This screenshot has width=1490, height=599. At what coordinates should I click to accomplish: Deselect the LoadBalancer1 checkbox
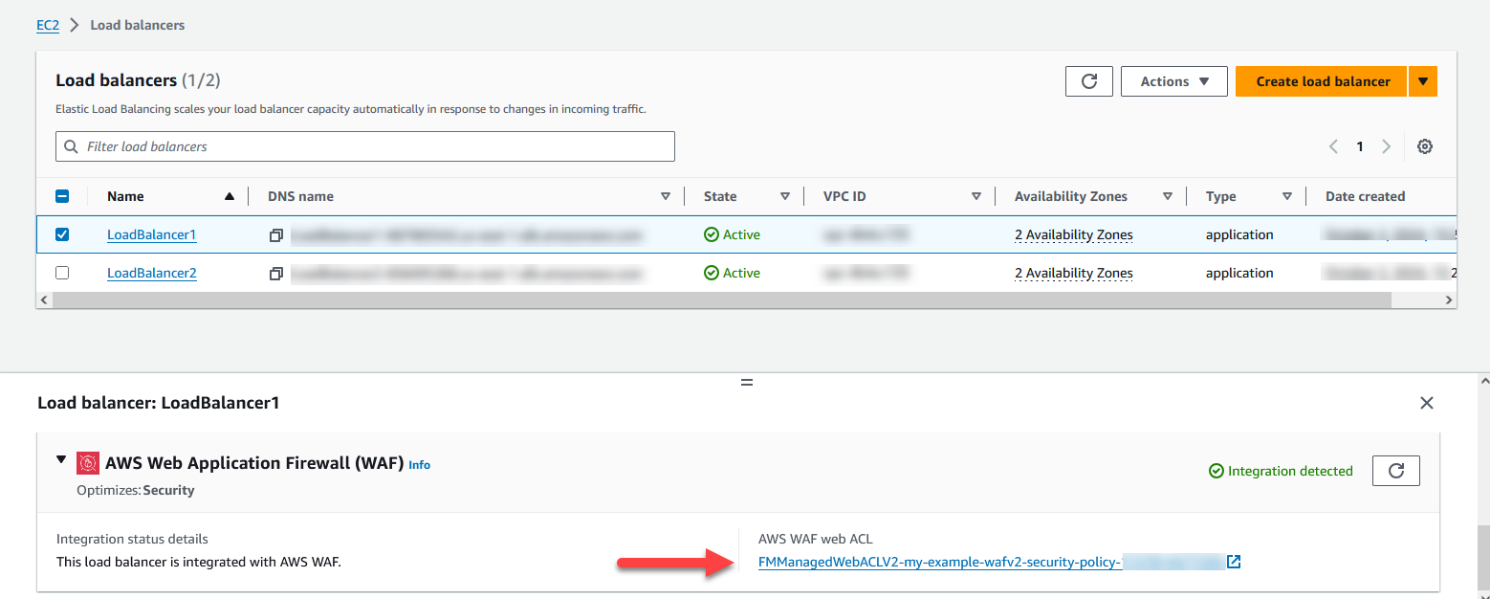[x=63, y=233]
